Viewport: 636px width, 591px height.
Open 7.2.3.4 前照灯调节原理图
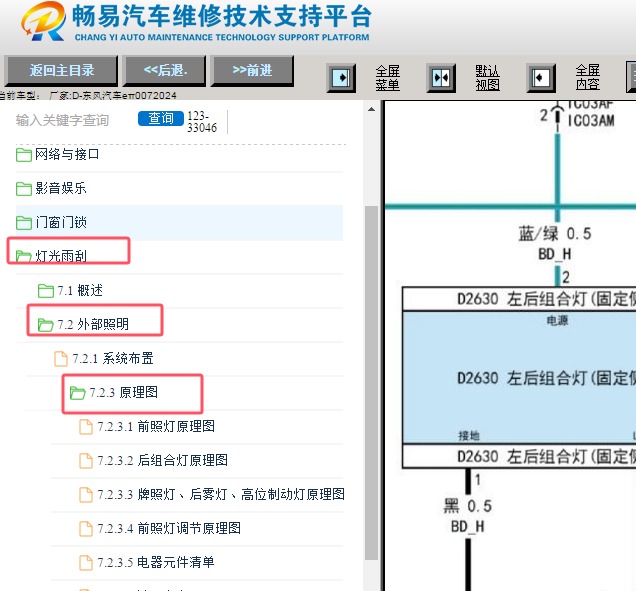click(x=169, y=529)
